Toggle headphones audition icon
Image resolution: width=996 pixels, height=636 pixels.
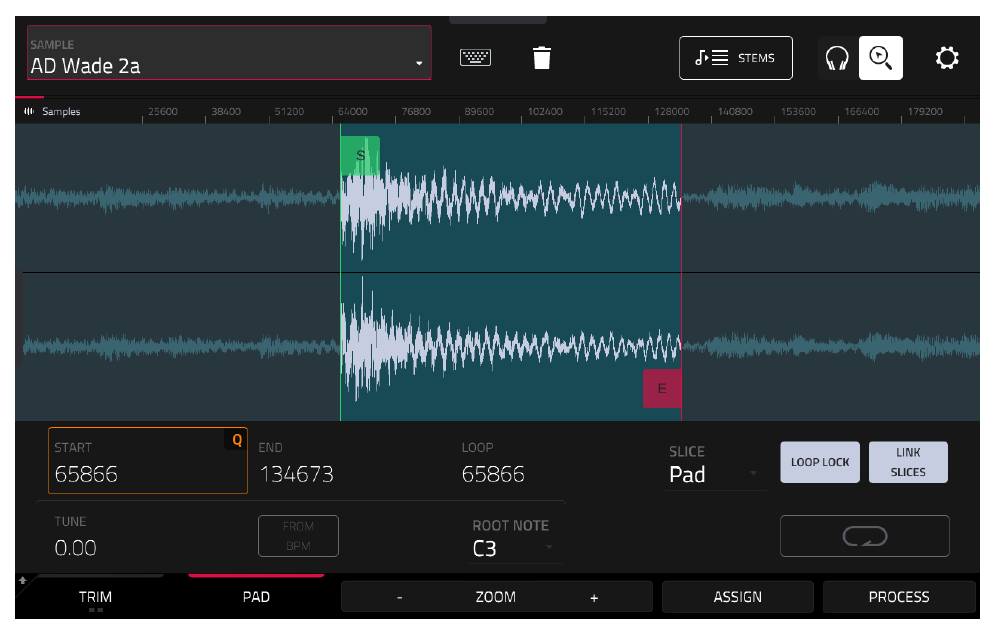(x=837, y=58)
